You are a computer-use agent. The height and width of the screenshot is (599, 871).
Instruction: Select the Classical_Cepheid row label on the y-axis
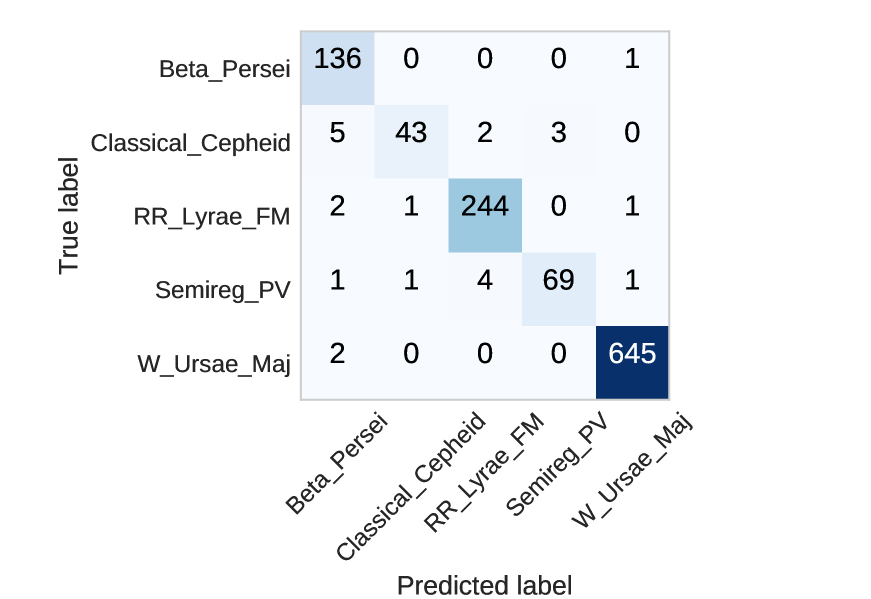(x=190, y=143)
